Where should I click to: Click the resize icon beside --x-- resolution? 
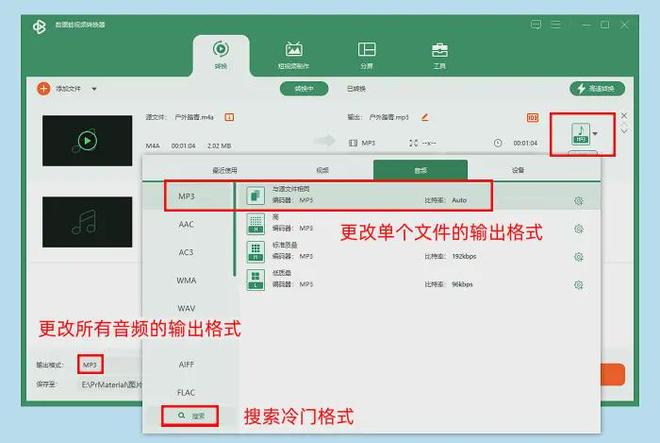click(x=413, y=143)
